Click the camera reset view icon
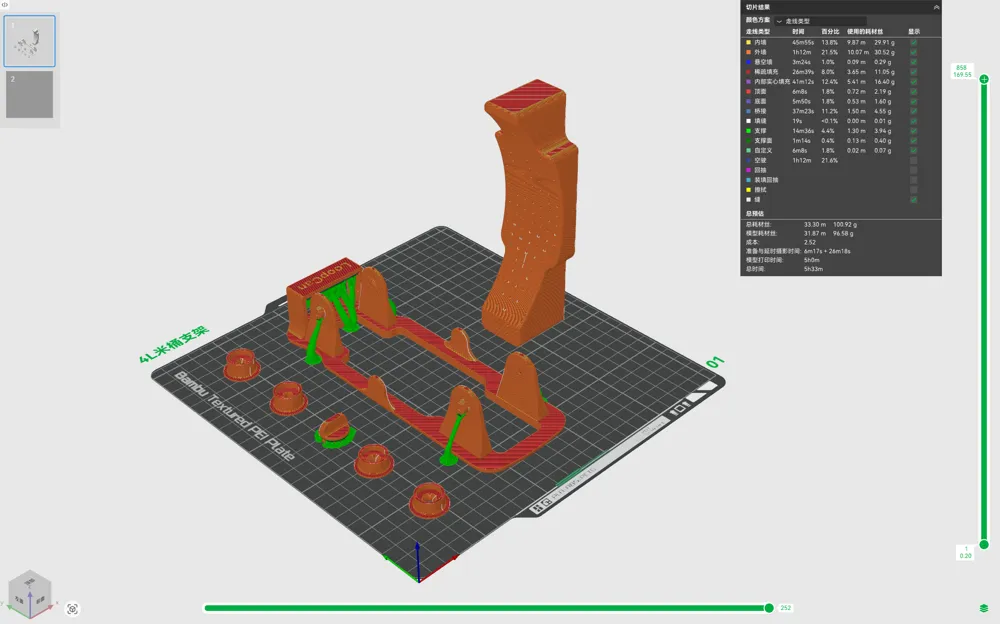 [x=73, y=609]
